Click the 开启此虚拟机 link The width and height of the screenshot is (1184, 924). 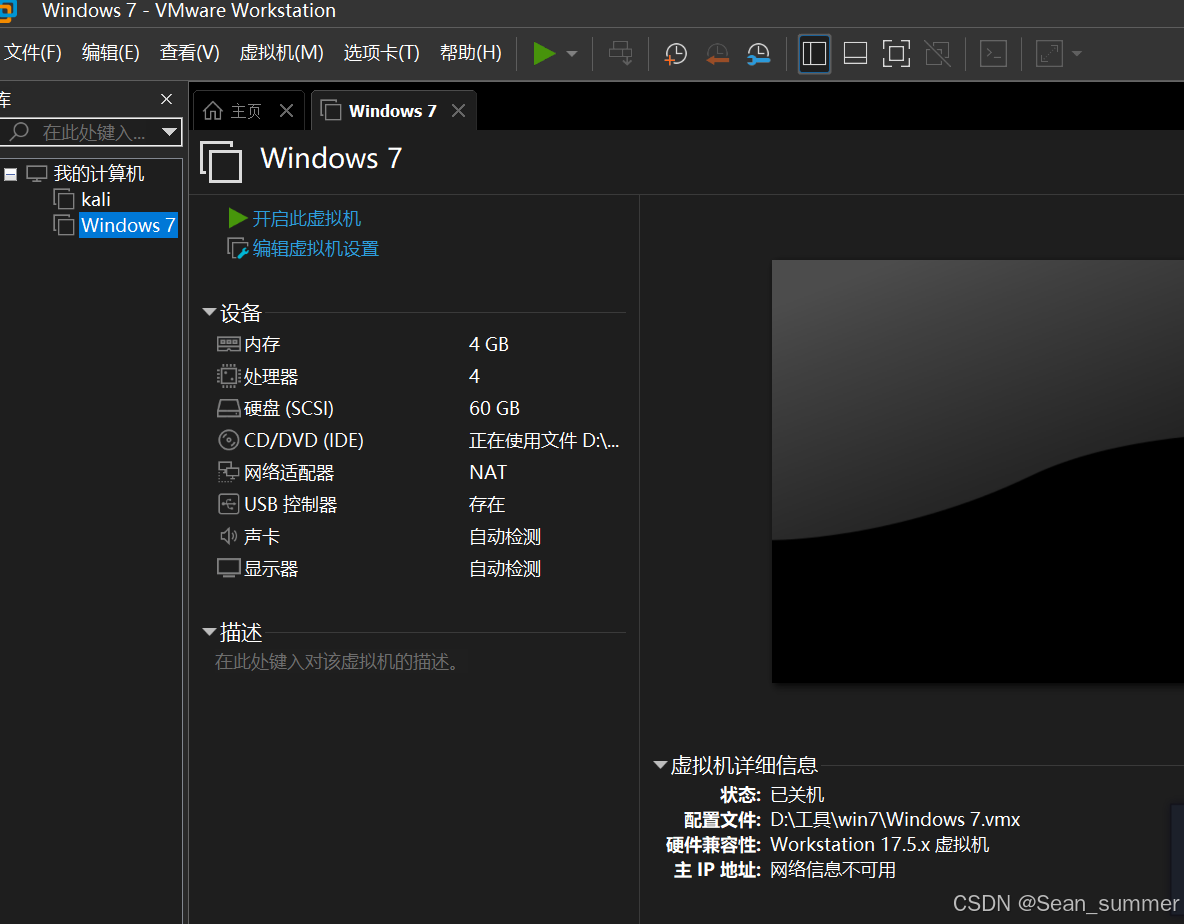click(306, 218)
